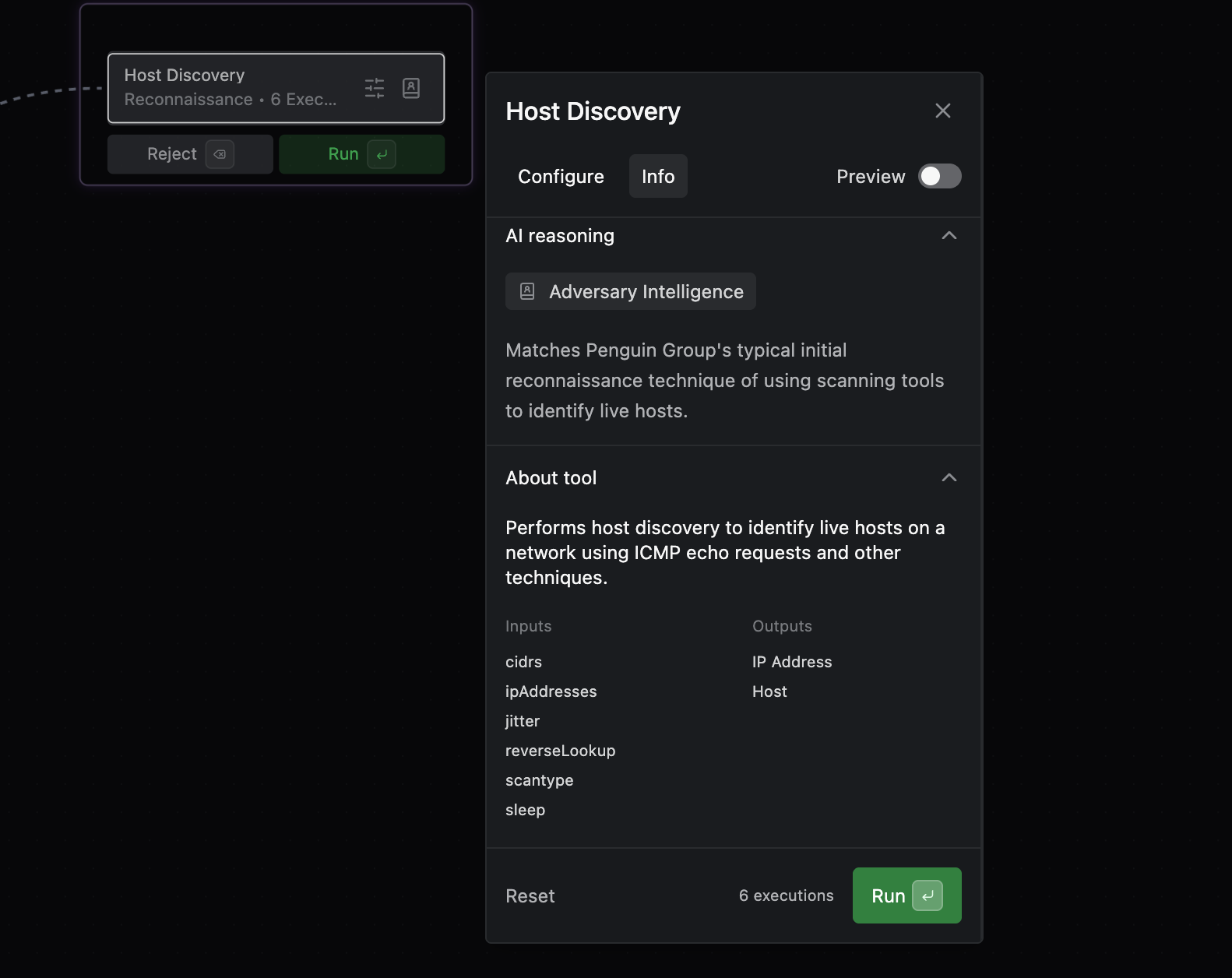Switch to the Configure tab

[x=561, y=176]
